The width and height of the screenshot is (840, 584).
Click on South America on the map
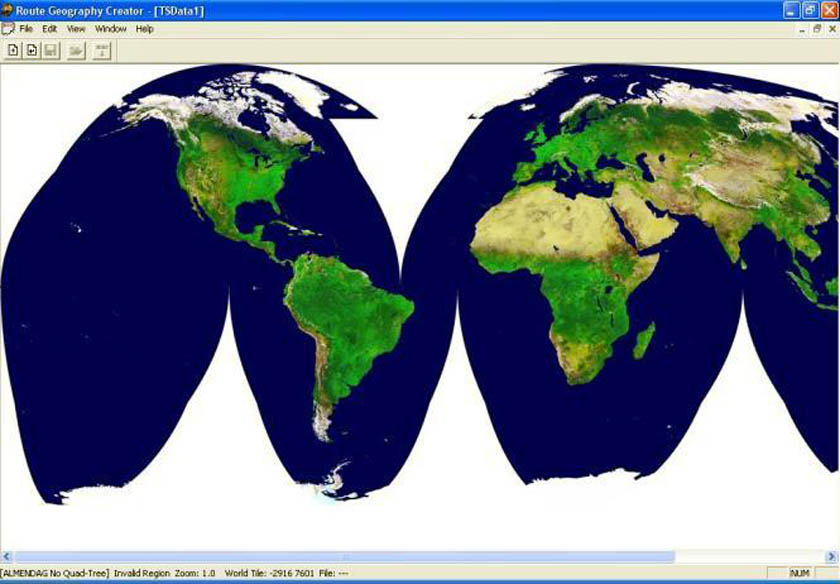click(345, 320)
